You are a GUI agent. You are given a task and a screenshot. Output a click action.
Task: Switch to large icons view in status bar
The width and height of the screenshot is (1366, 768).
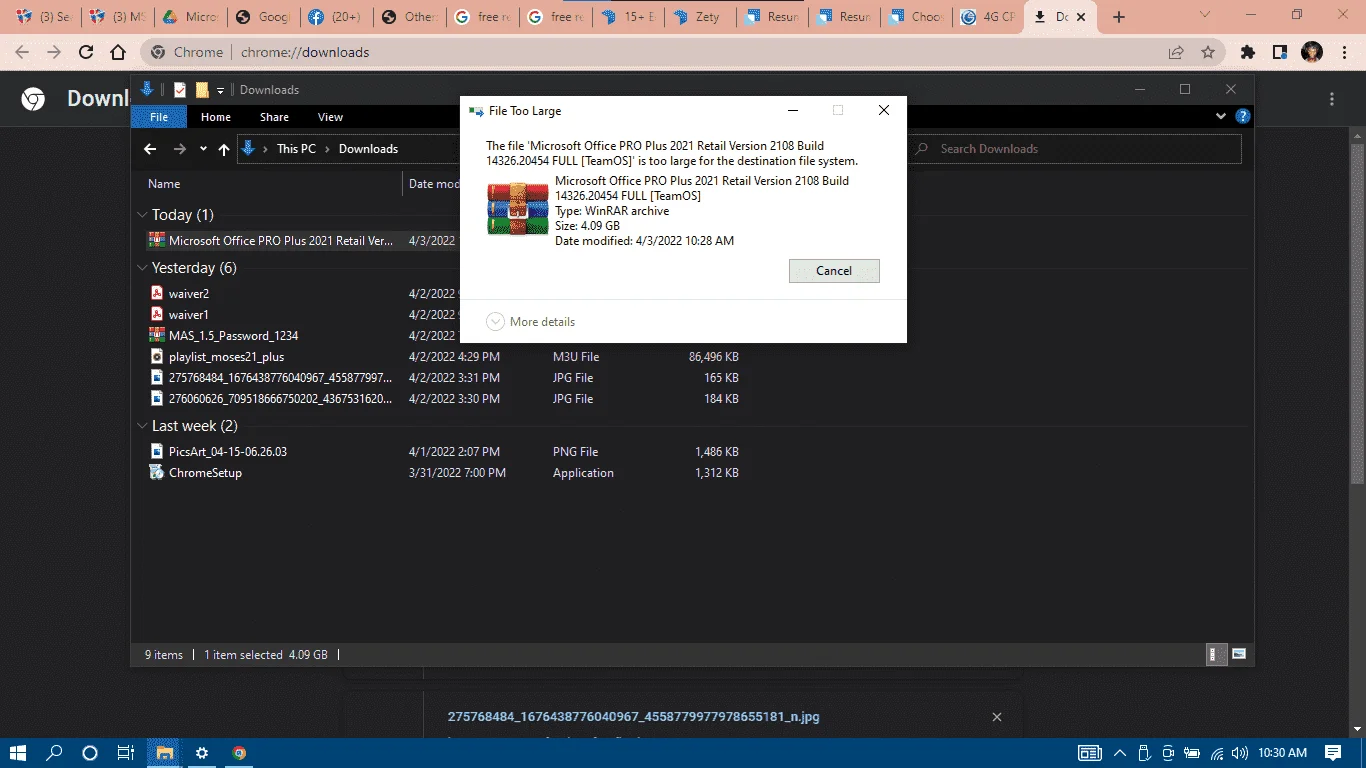(1239, 655)
